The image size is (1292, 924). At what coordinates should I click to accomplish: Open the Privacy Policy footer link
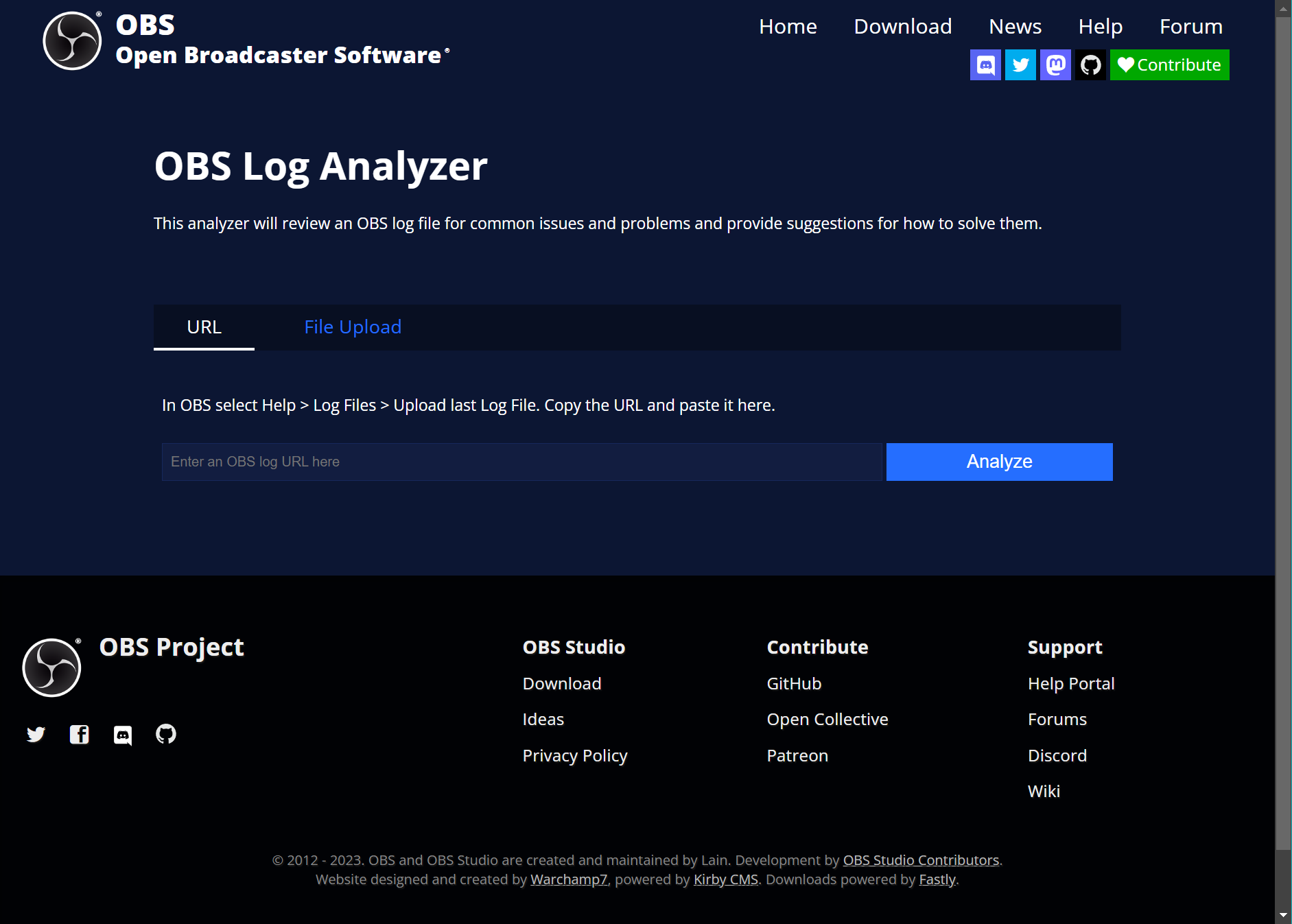[x=575, y=756]
